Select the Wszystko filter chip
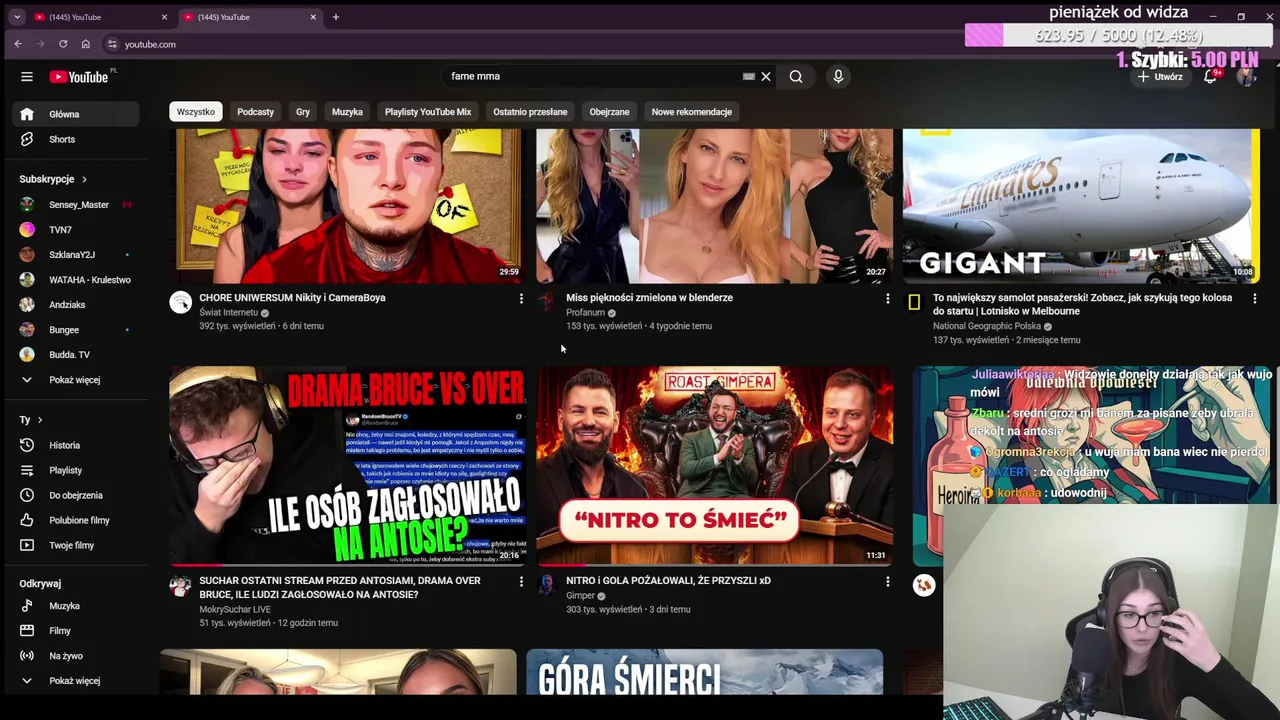Viewport: 1280px width, 720px height. tap(196, 112)
